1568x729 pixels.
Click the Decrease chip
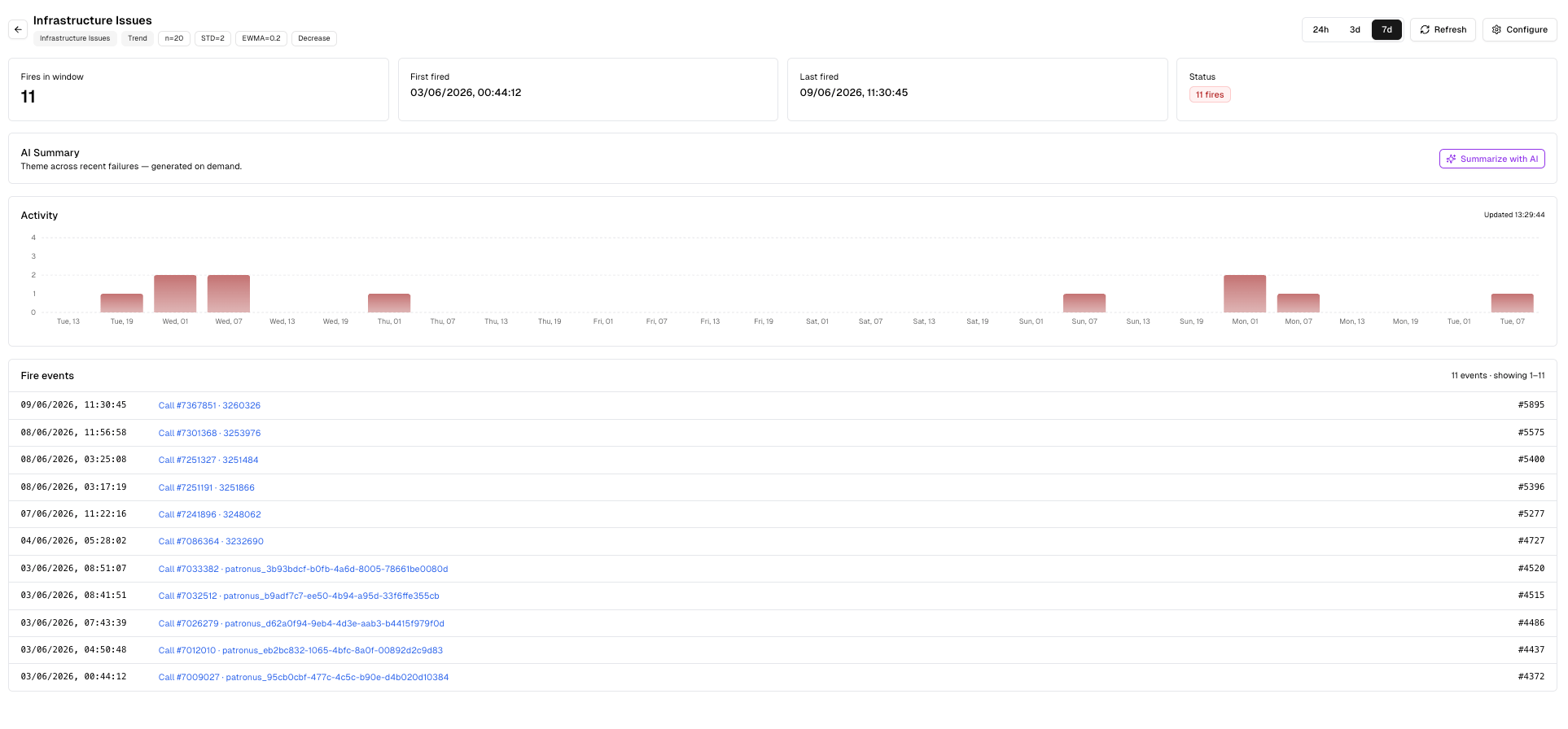(x=314, y=38)
